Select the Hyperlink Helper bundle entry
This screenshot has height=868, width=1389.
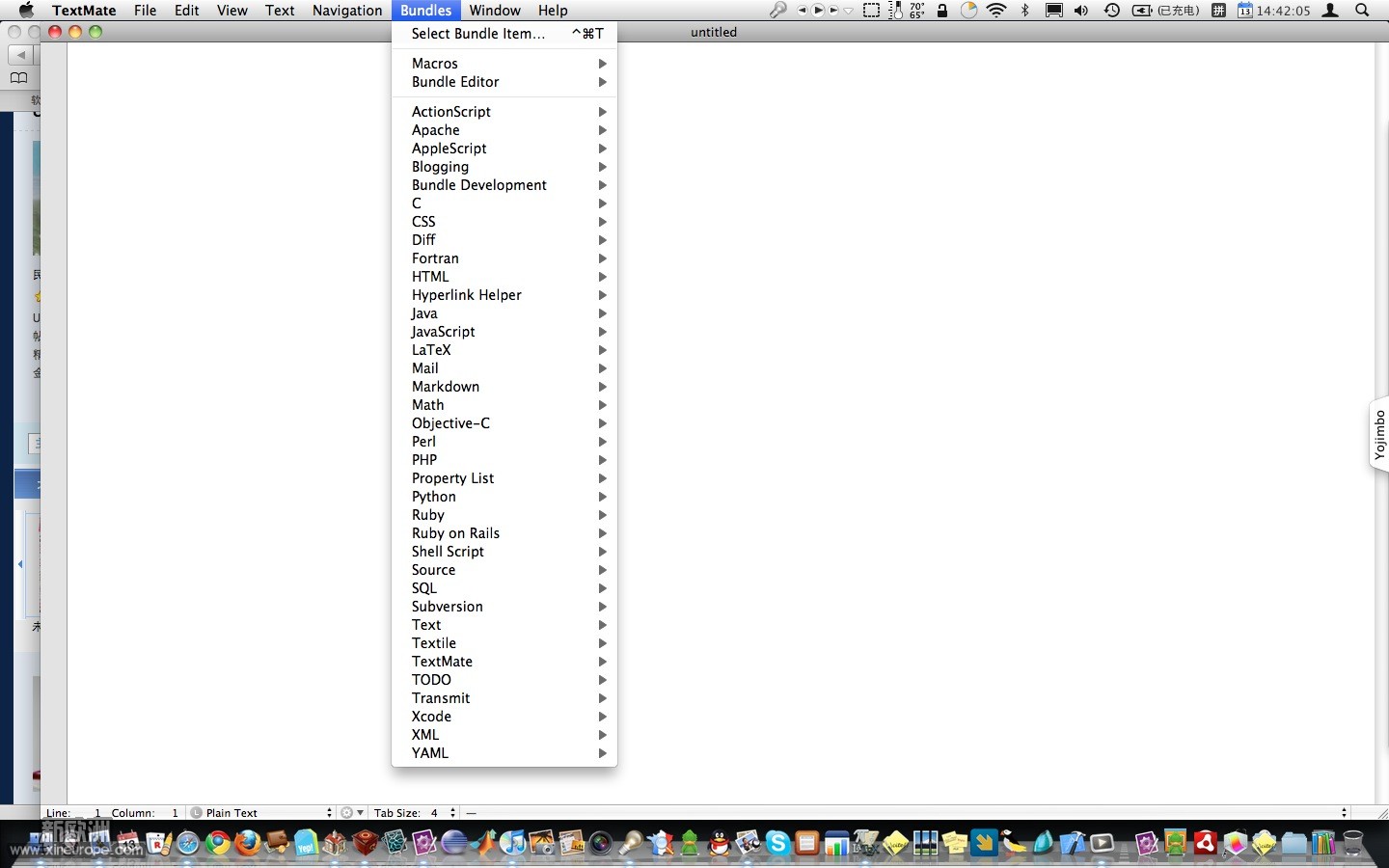pos(504,295)
